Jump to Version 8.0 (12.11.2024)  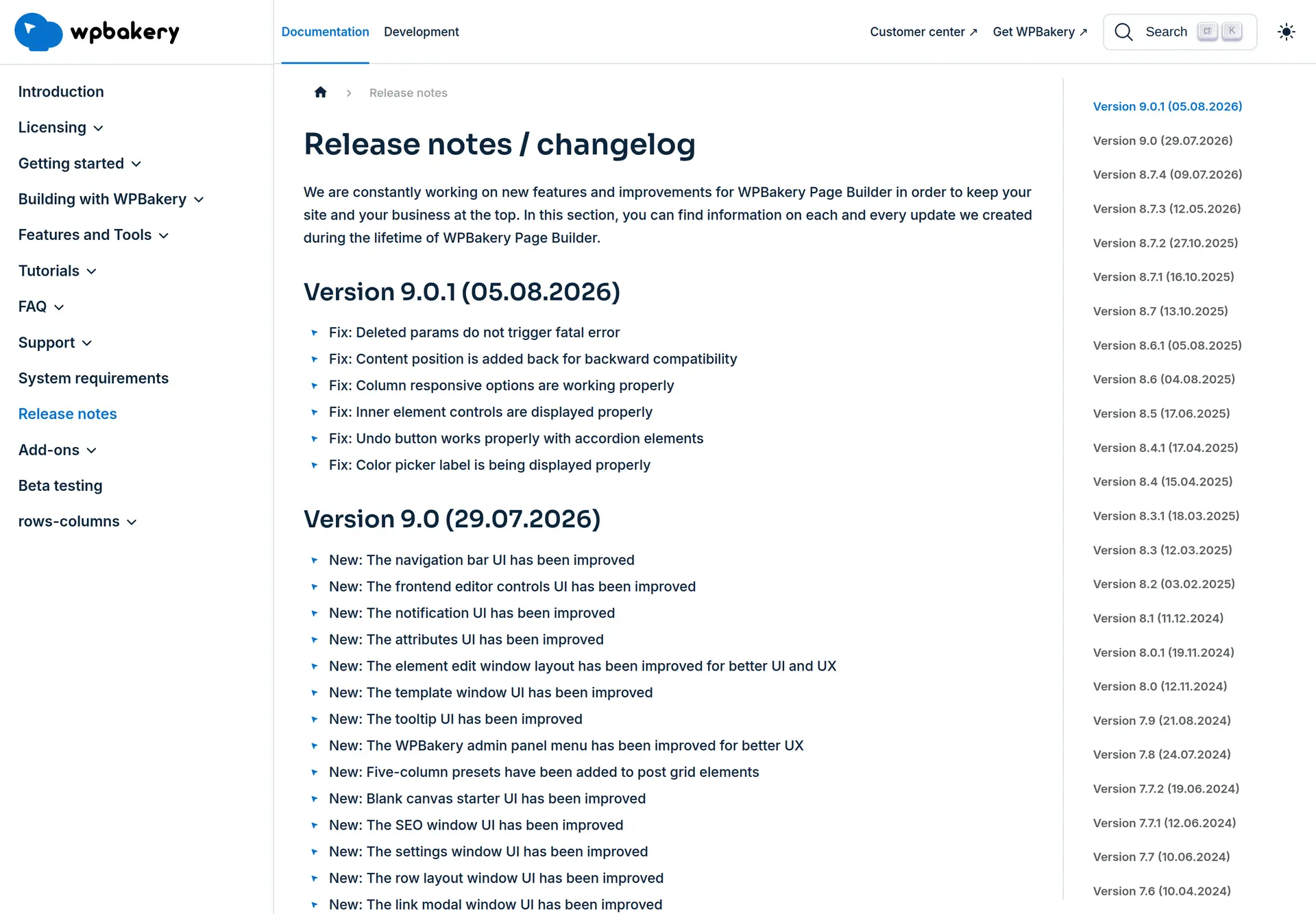click(x=1160, y=686)
